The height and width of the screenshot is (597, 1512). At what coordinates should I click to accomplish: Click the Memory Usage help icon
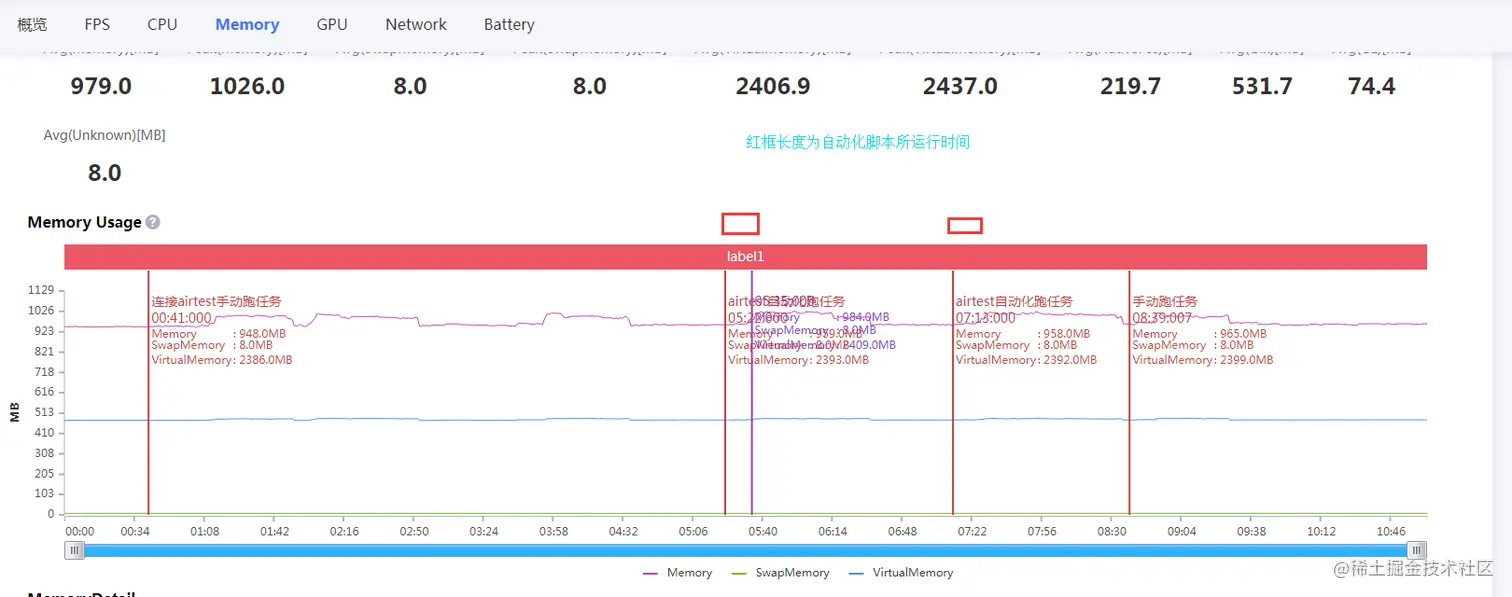tap(153, 222)
